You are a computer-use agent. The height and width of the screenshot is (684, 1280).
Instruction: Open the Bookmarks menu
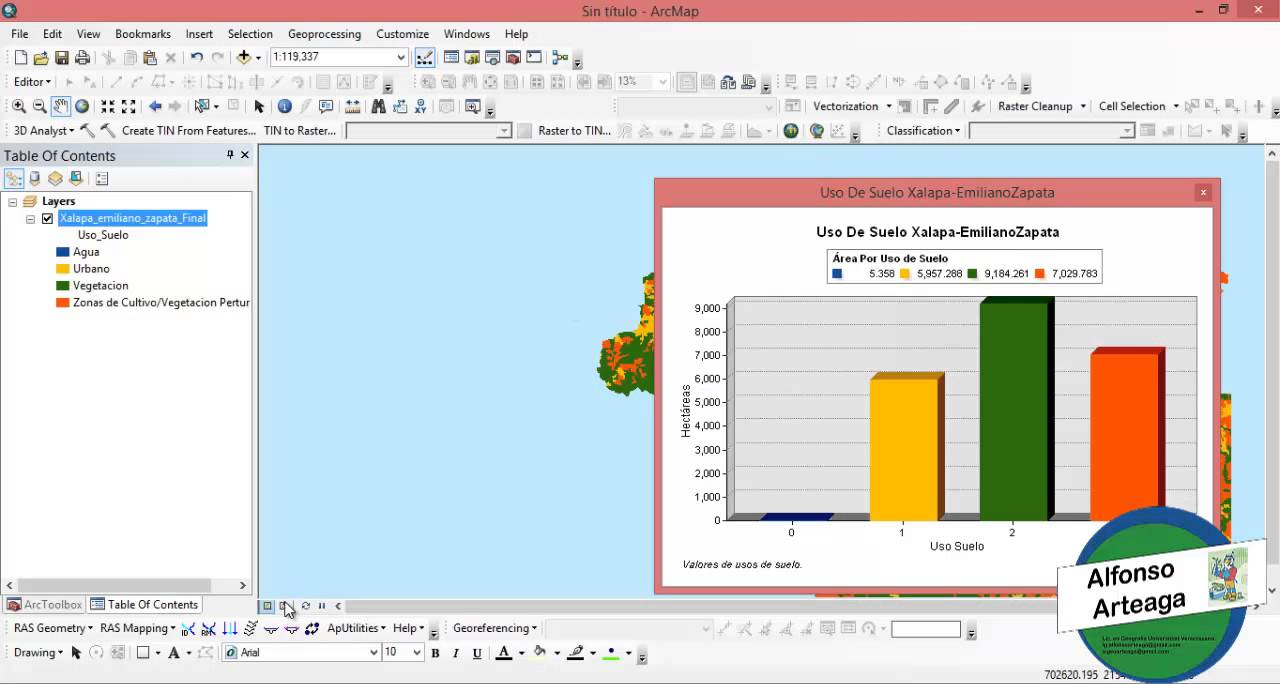(x=143, y=34)
